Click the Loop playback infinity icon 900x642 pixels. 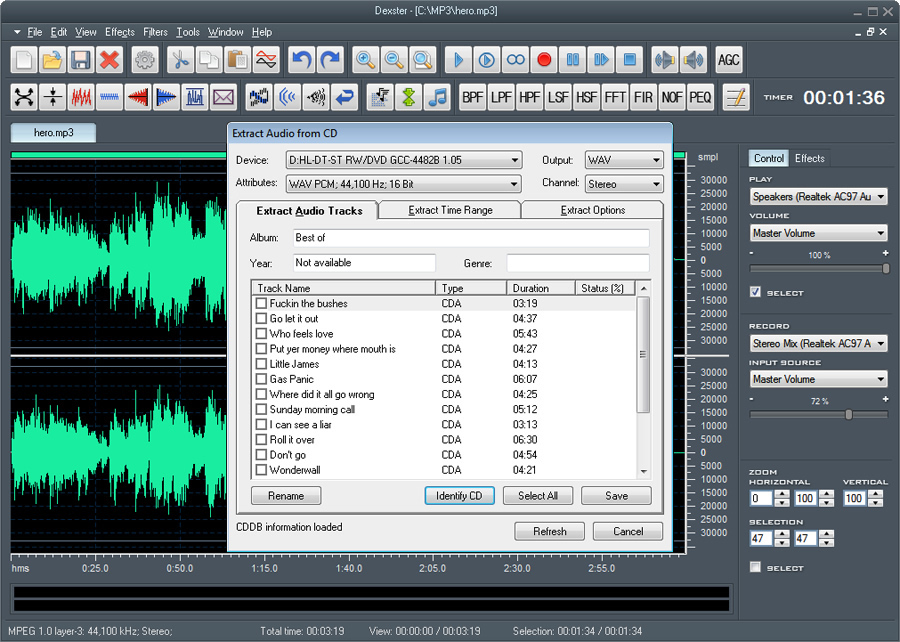515,60
